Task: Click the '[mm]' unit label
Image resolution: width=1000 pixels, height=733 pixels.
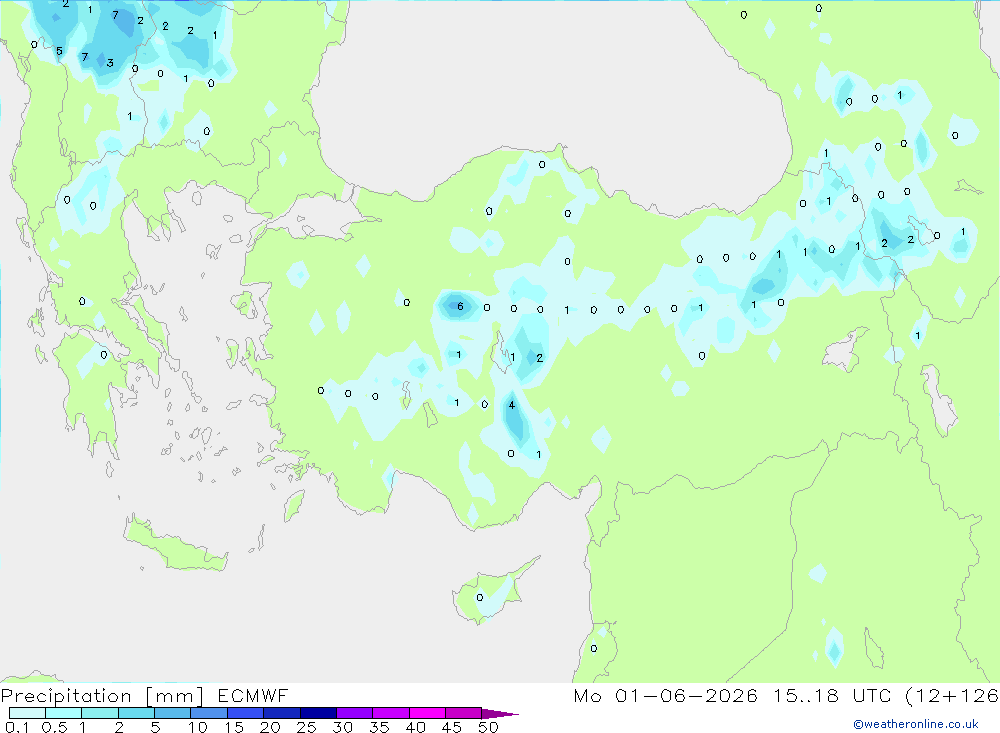Action: 174,696
